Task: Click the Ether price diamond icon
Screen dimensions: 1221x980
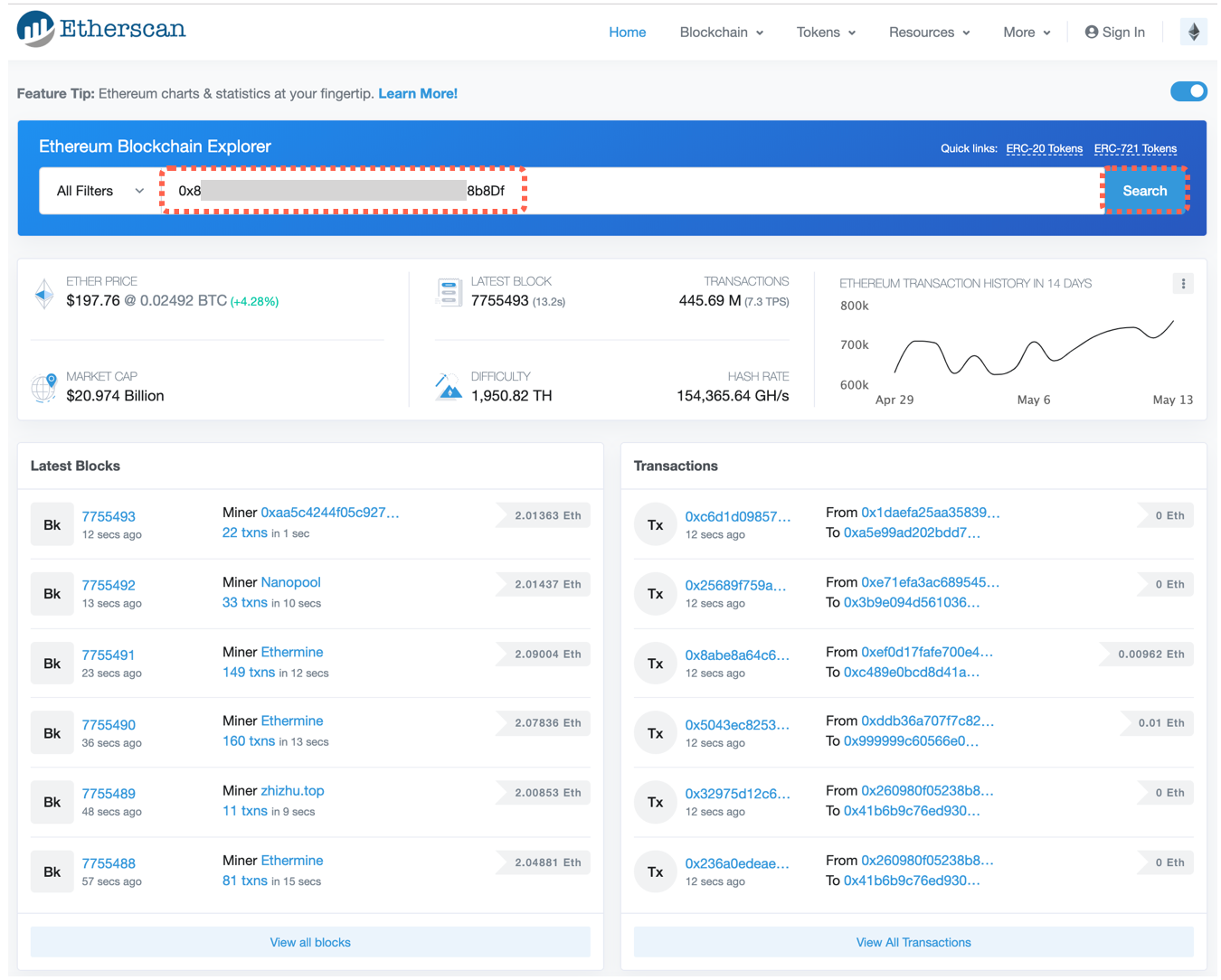Action: [x=43, y=293]
